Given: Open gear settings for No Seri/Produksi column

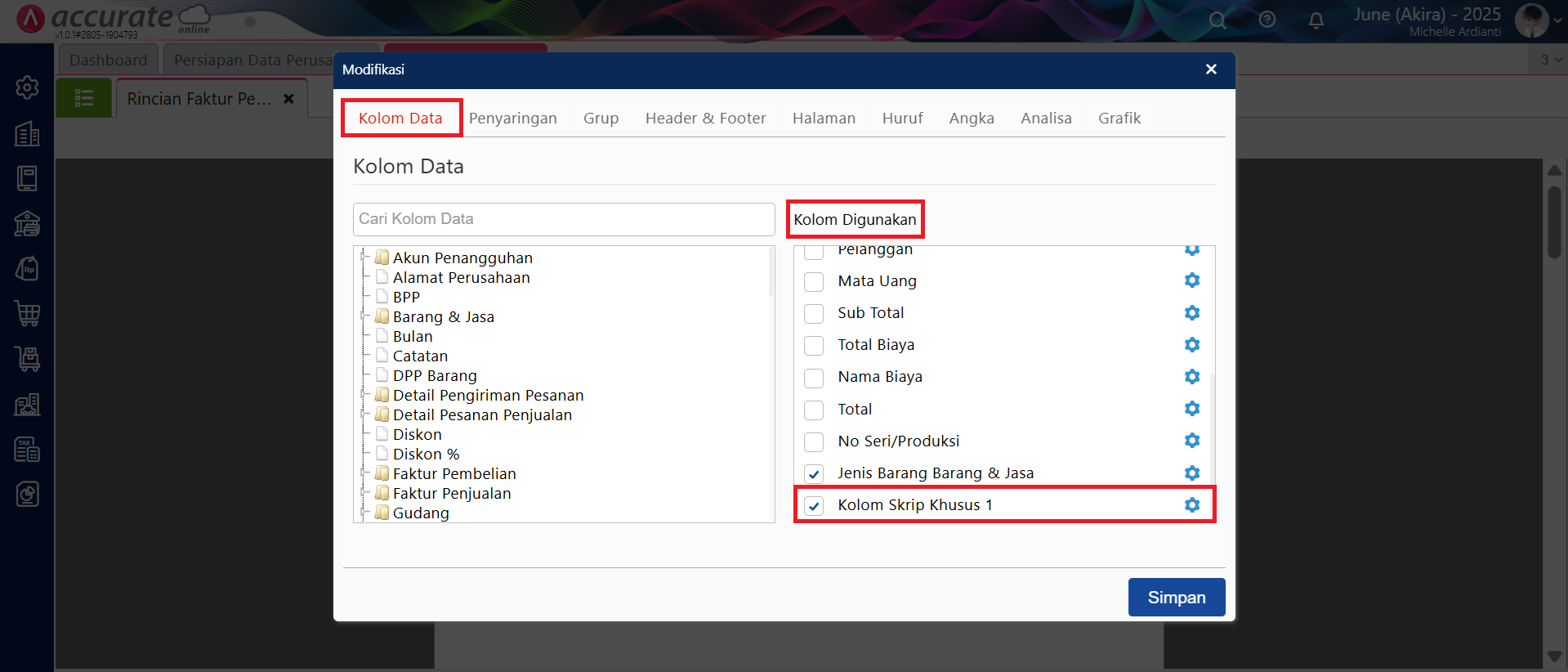Looking at the screenshot, I should (1192, 441).
